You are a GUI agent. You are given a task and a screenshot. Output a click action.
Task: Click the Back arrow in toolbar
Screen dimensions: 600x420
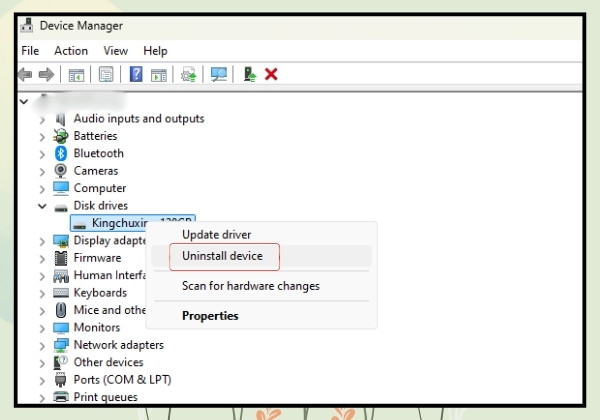point(25,74)
